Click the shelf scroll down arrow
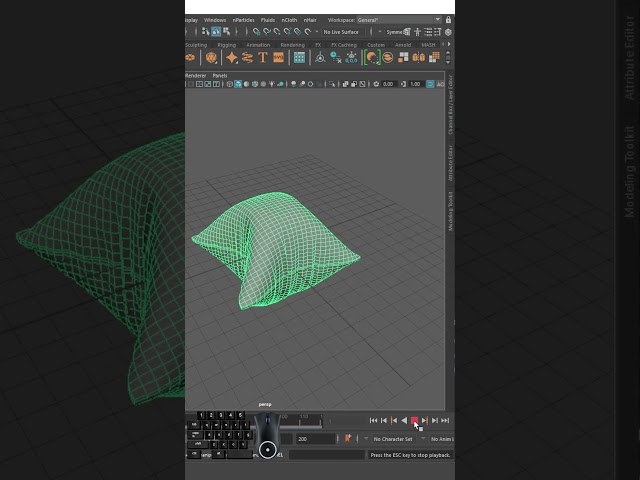This screenshot has width=640, height=480. pos(448,62)
